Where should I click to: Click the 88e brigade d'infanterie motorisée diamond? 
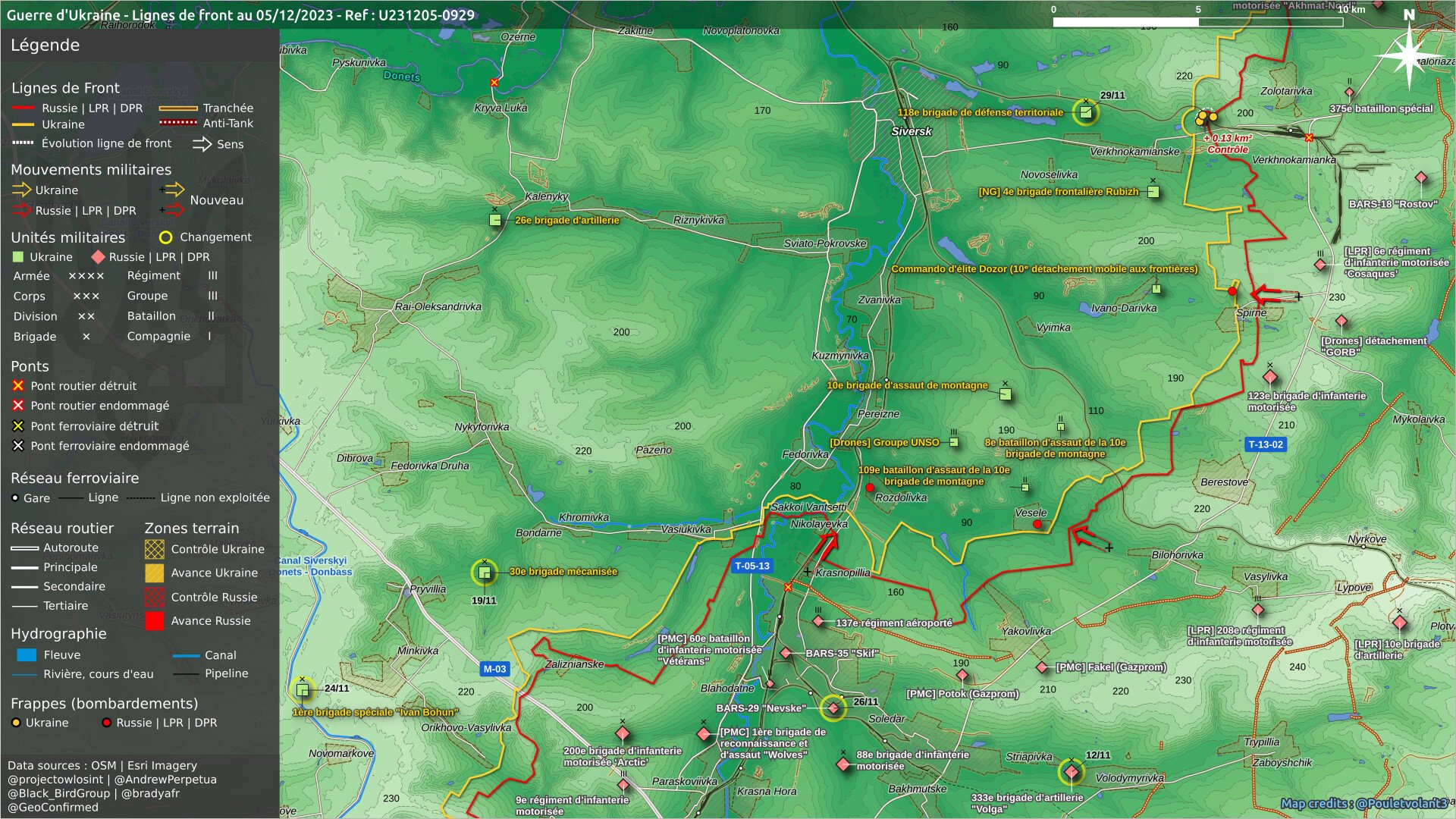click(x=843, y=764)
